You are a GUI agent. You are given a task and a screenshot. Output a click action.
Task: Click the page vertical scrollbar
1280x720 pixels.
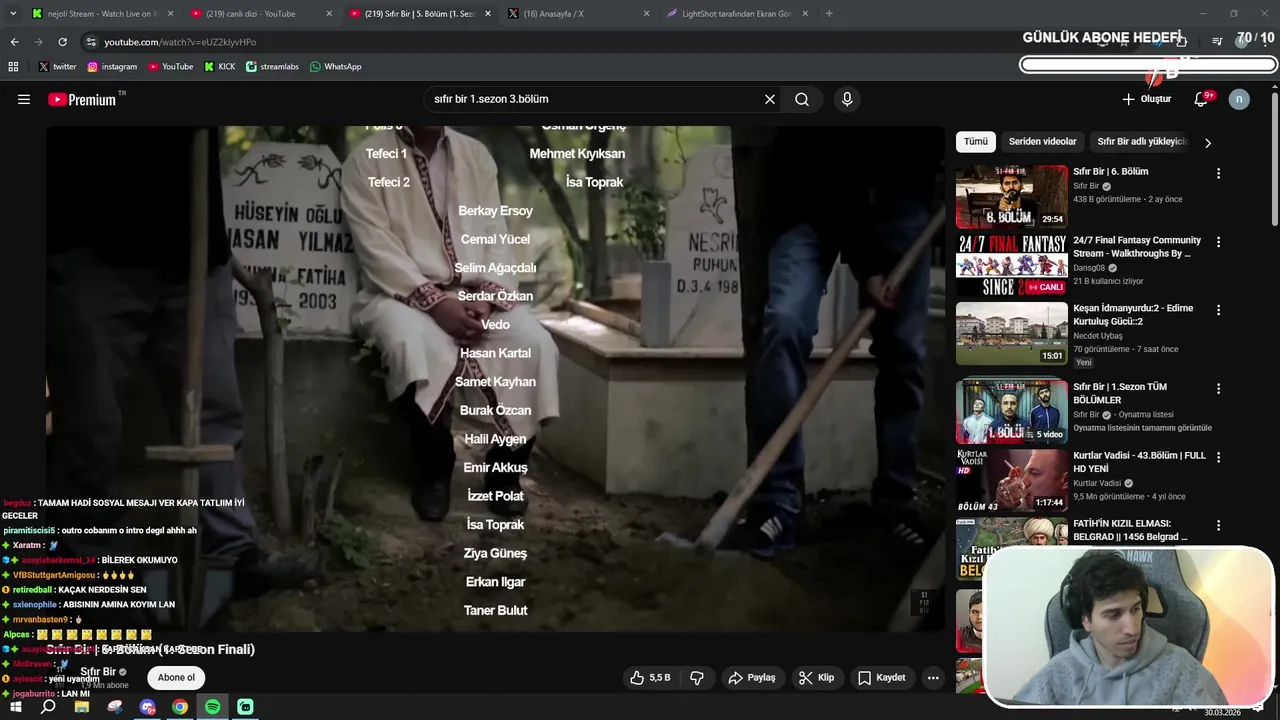[x=1275, y=160]
